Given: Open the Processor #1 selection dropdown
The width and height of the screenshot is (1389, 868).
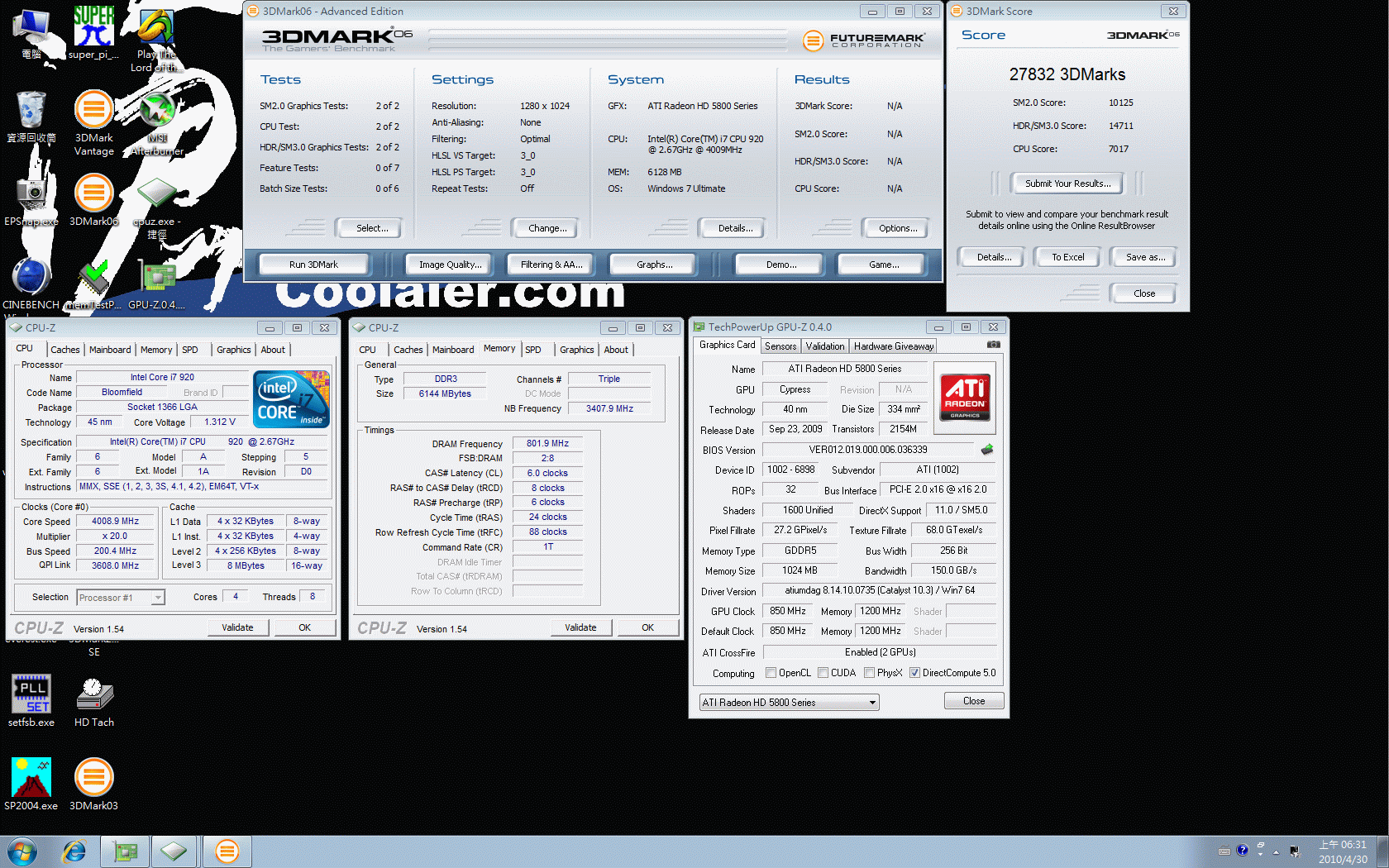Looking at the screenshot, I should (x=121, y=597).
